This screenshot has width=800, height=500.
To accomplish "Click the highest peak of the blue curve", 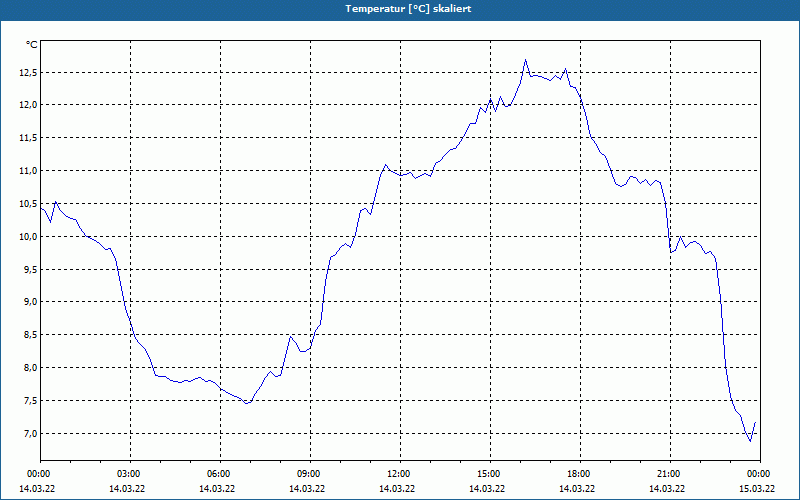I will [526, 60].
